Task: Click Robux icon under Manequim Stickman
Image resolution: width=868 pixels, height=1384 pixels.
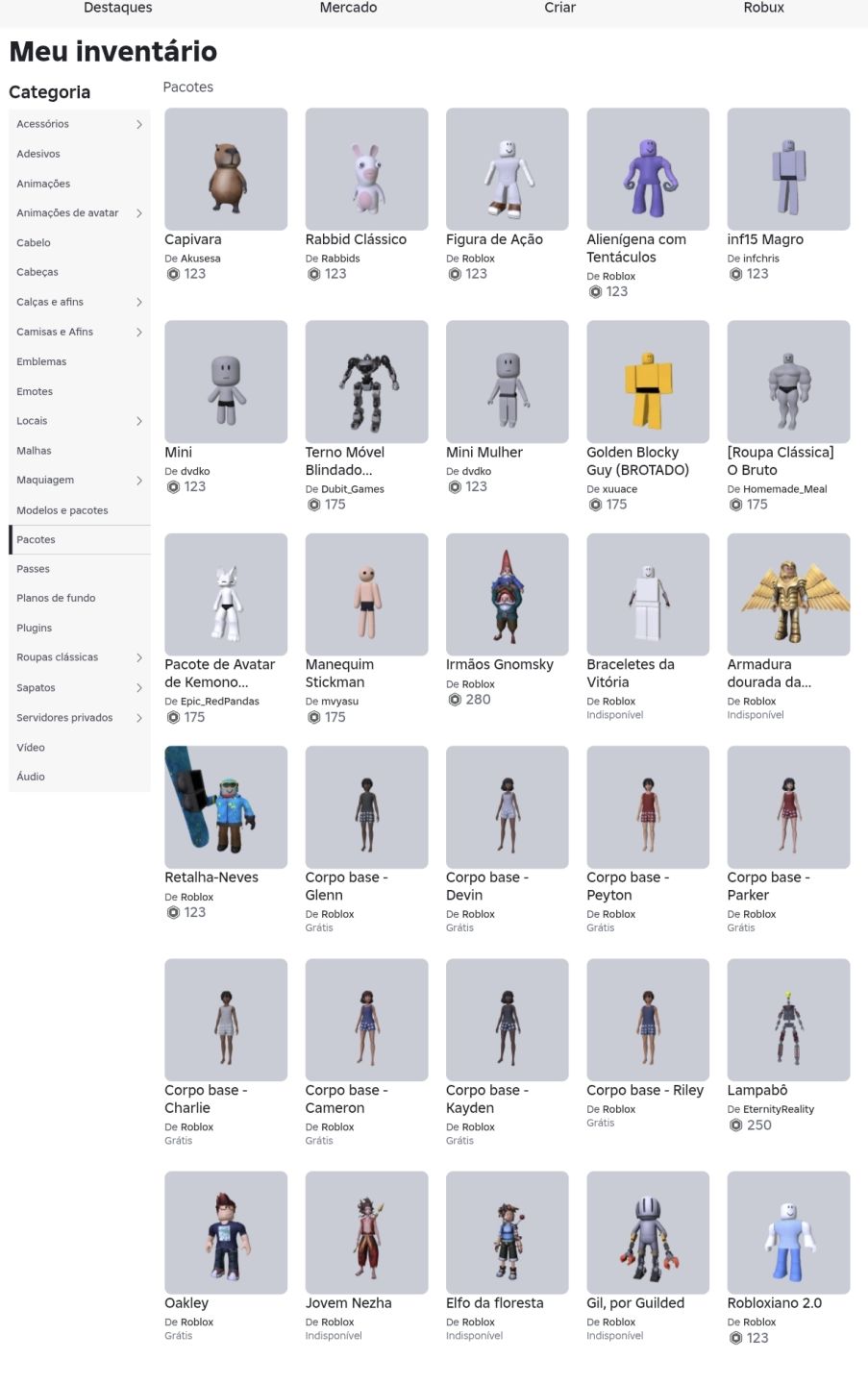Action: click(313, 717)
